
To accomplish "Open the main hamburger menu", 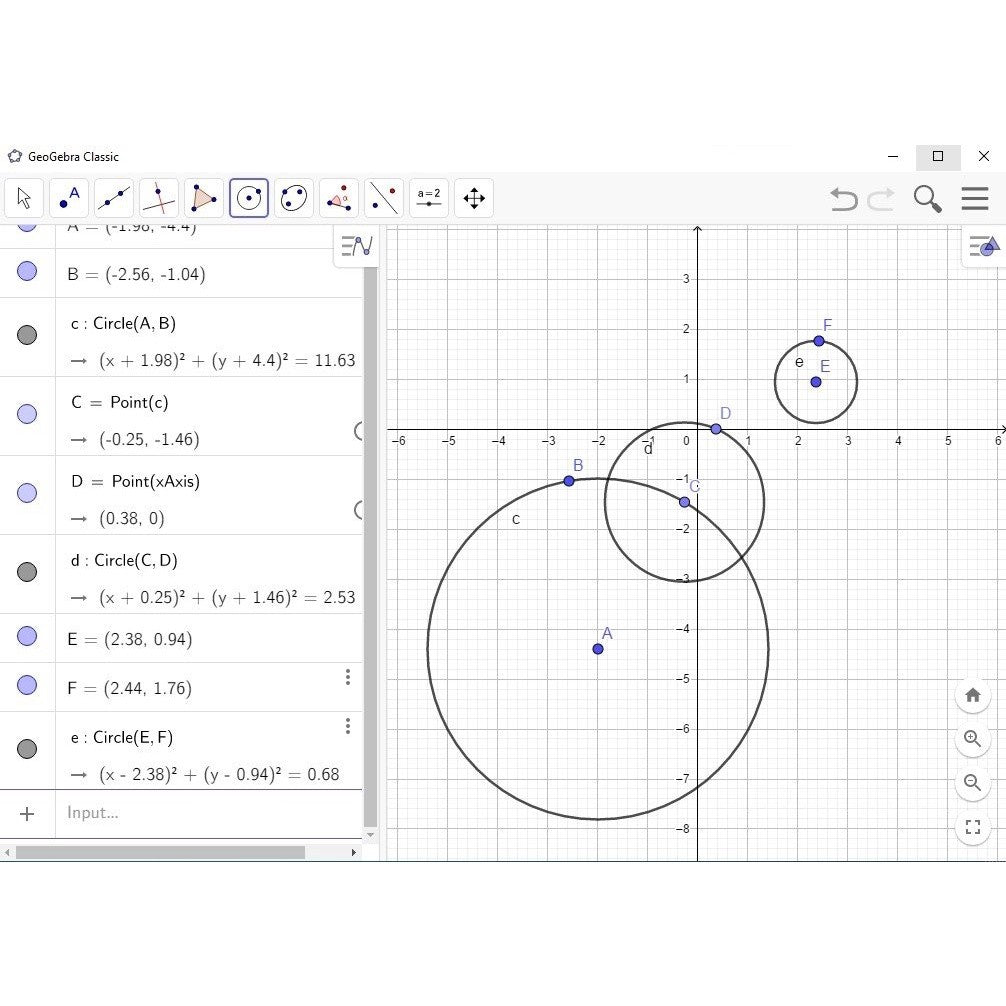I will coord(975,198).
